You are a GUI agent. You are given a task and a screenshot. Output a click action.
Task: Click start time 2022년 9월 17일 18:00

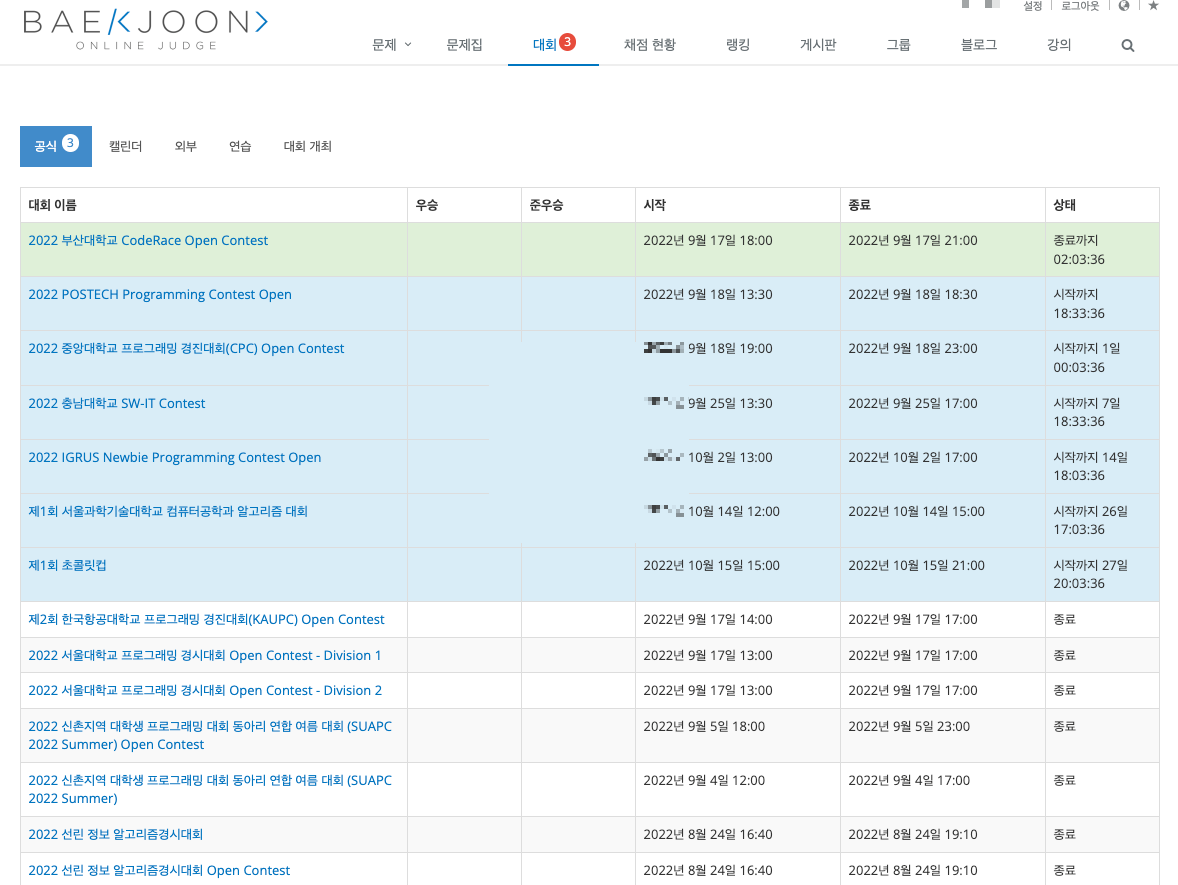coord(708,240)
